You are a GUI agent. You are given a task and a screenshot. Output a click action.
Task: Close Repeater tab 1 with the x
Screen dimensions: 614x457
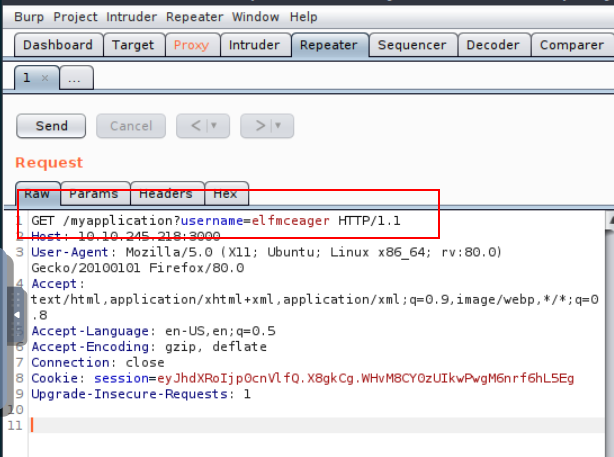tap(45, 78)
